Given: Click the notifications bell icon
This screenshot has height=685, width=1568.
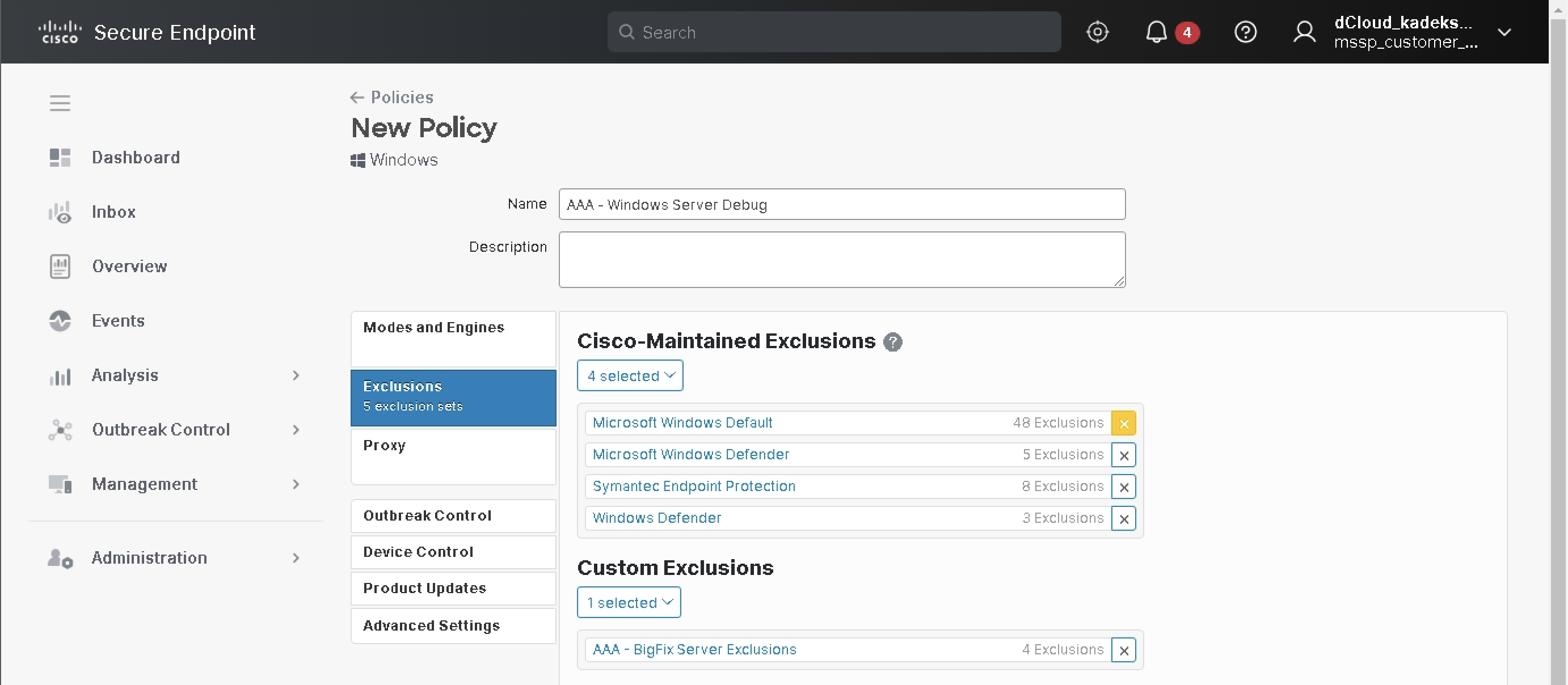Looking at the screenshot, I should (x=1156, y=32).
